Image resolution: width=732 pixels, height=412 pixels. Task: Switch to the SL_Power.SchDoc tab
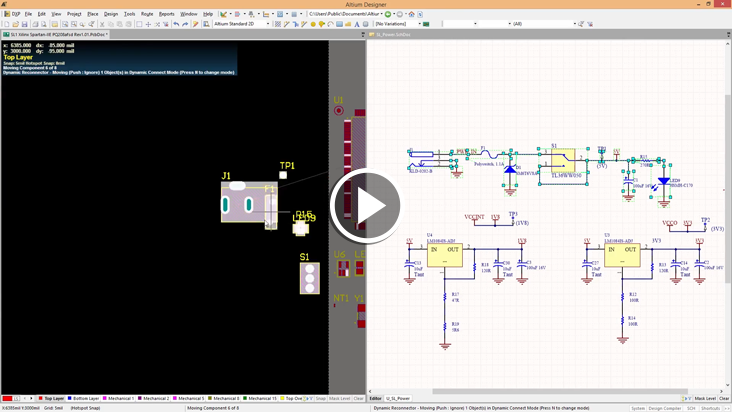[390, 35]
